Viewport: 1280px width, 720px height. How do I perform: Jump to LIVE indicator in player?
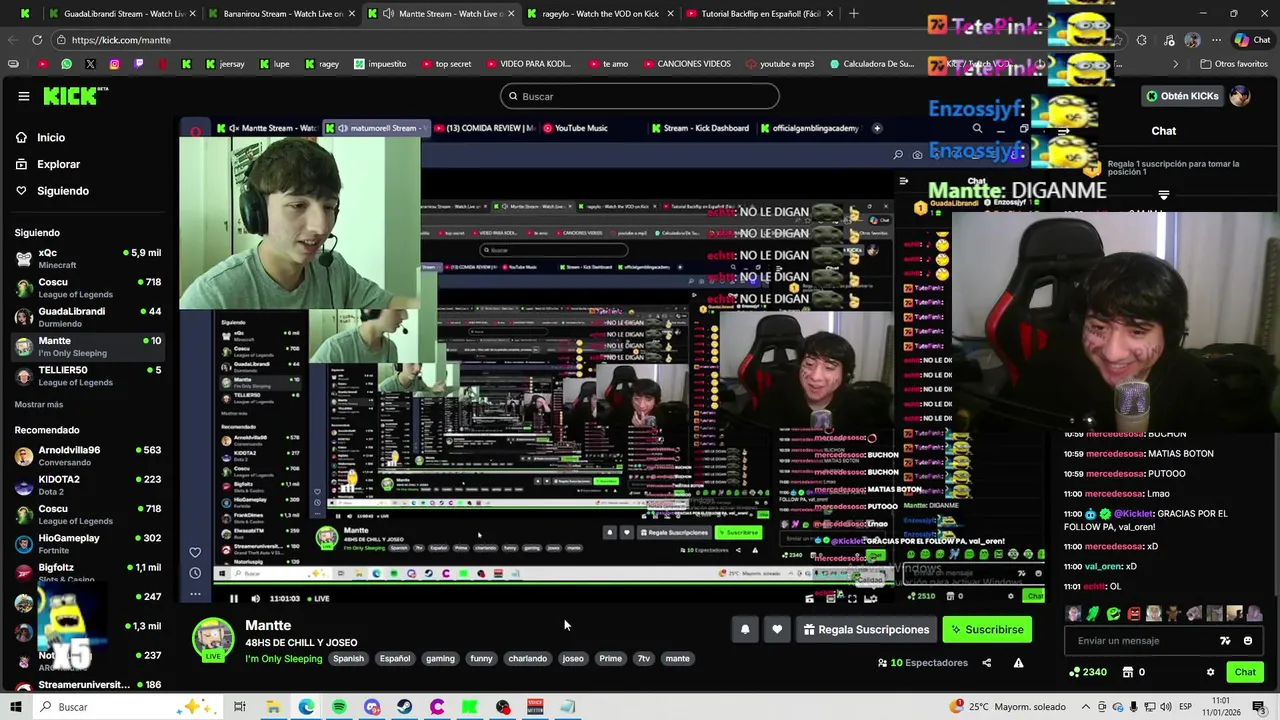318,598
